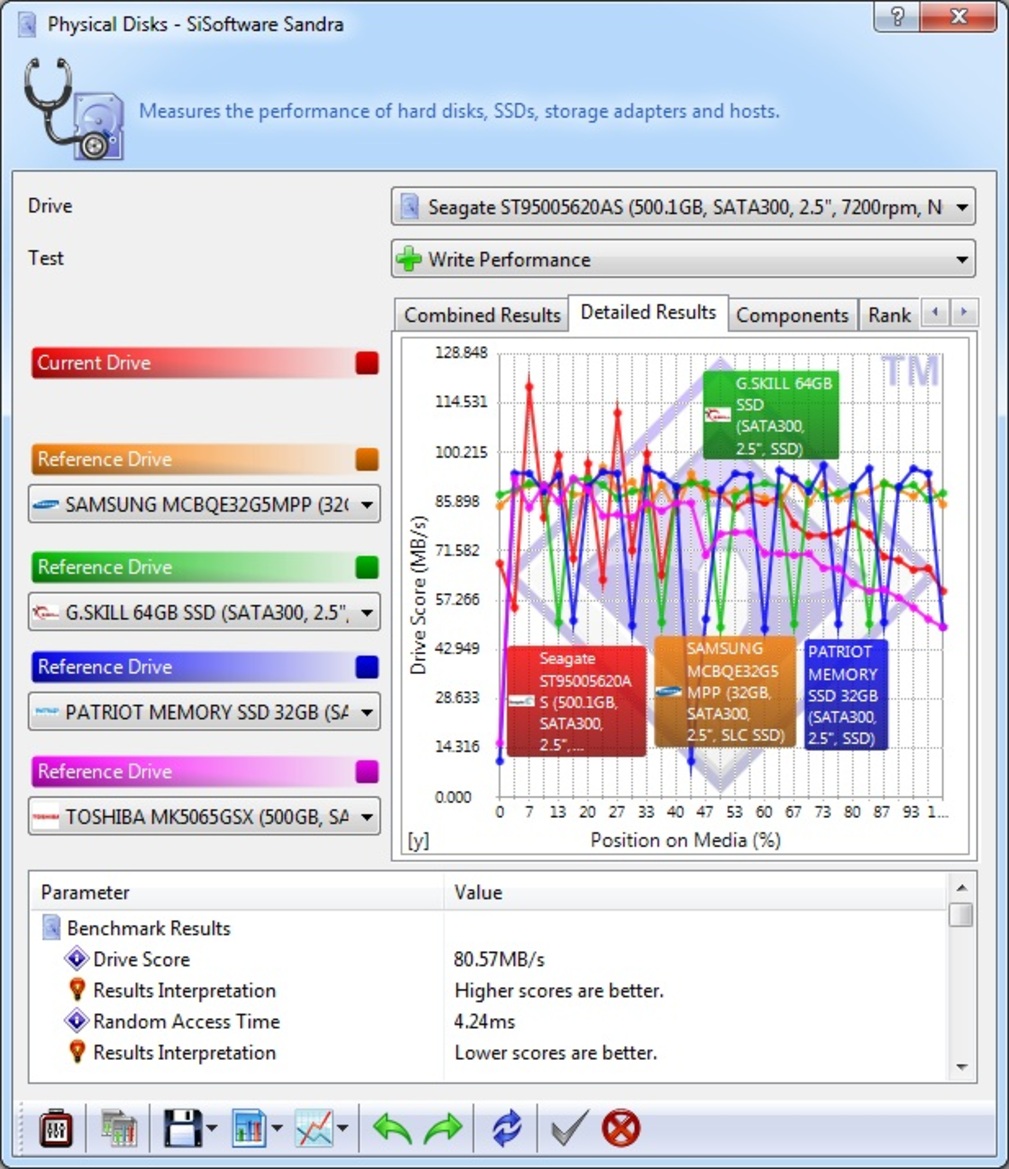Click the help question mark button
Screen dimensions: 1009x1169
point(897,16)
